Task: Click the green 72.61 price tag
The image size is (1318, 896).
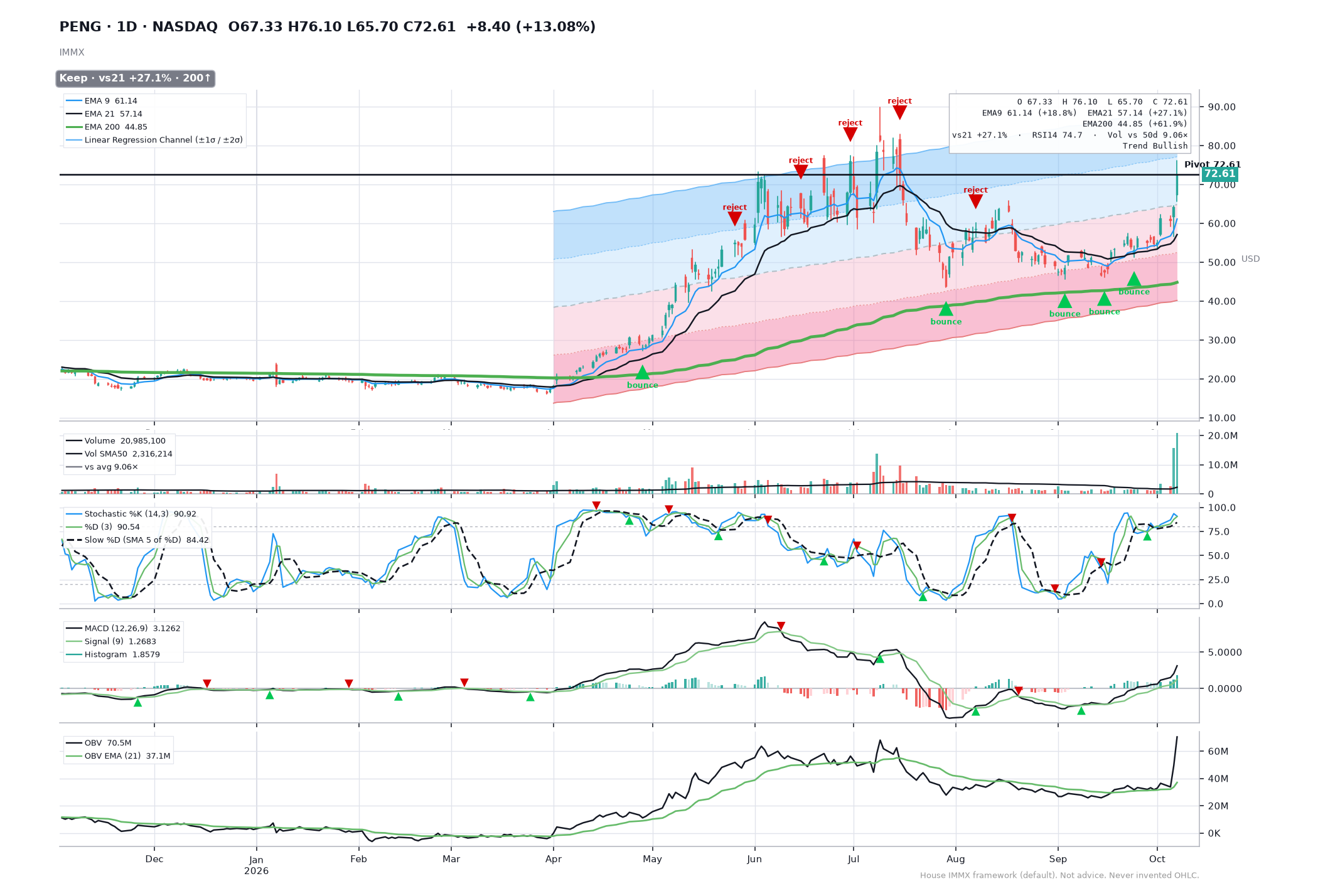Action: [1219, 174]
